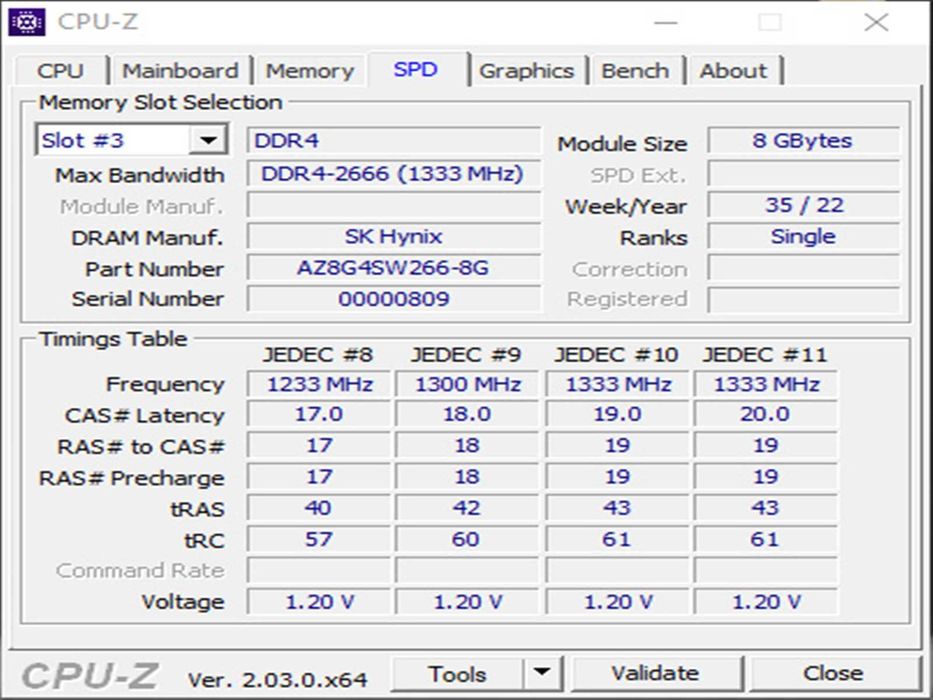The image size is (933, 700).
Task: Click CAS# Latency 19.0 cell
Action: pyautogui.click(x=618, y=414)
